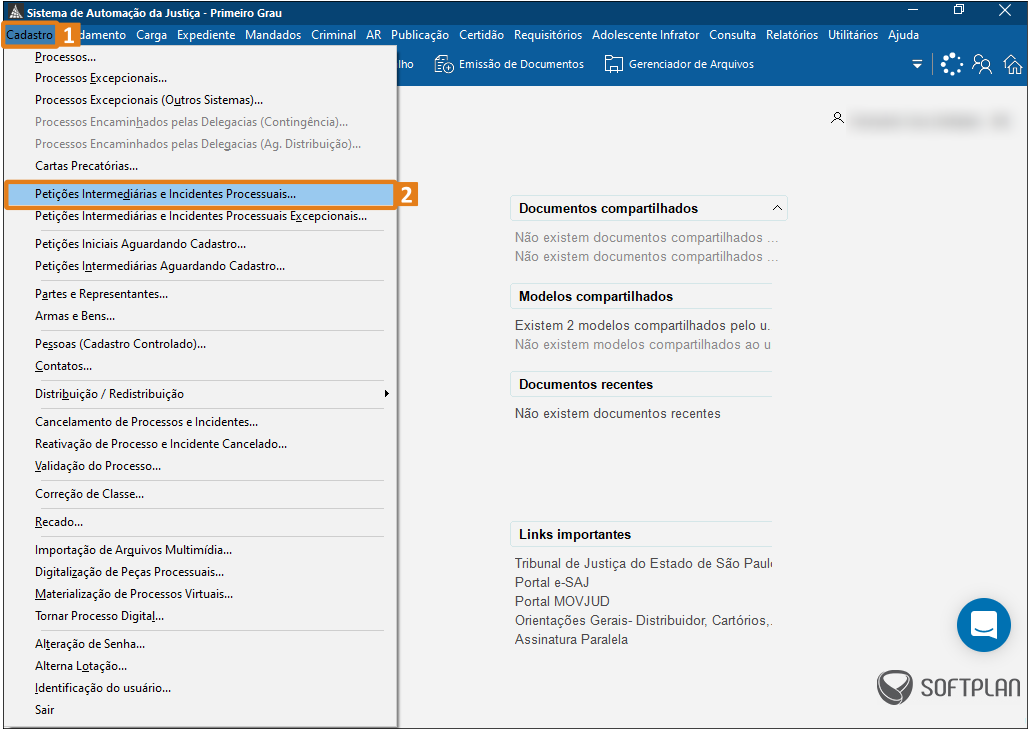Expand the Distribuição / Redistribuição submenu
The height and width of the screenshot is (730, 1029).
click(x=201, y=394)
